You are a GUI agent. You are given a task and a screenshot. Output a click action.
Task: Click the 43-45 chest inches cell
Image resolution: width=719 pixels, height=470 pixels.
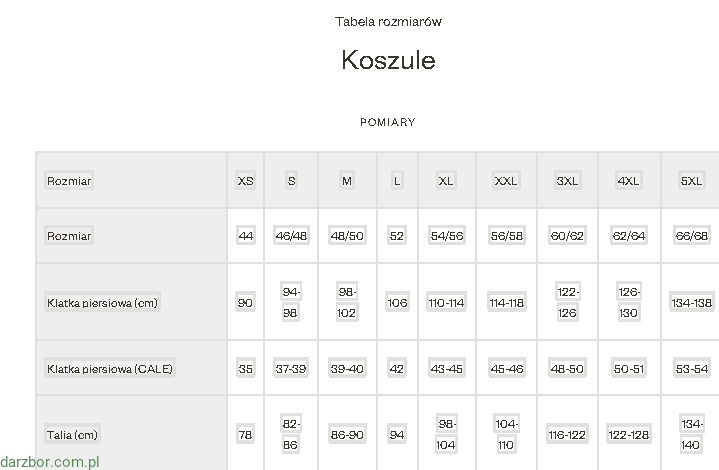coord(447,369)
